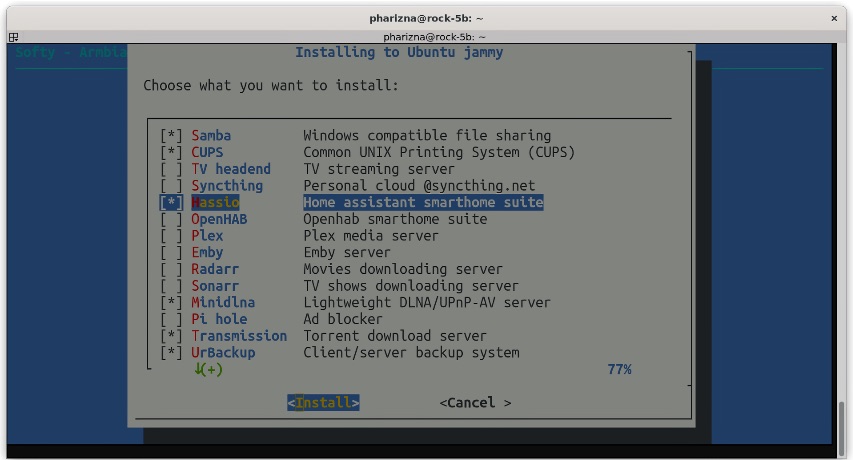
Task: Click the green scroll-down arrow indicator
Action: click(208, 370)
